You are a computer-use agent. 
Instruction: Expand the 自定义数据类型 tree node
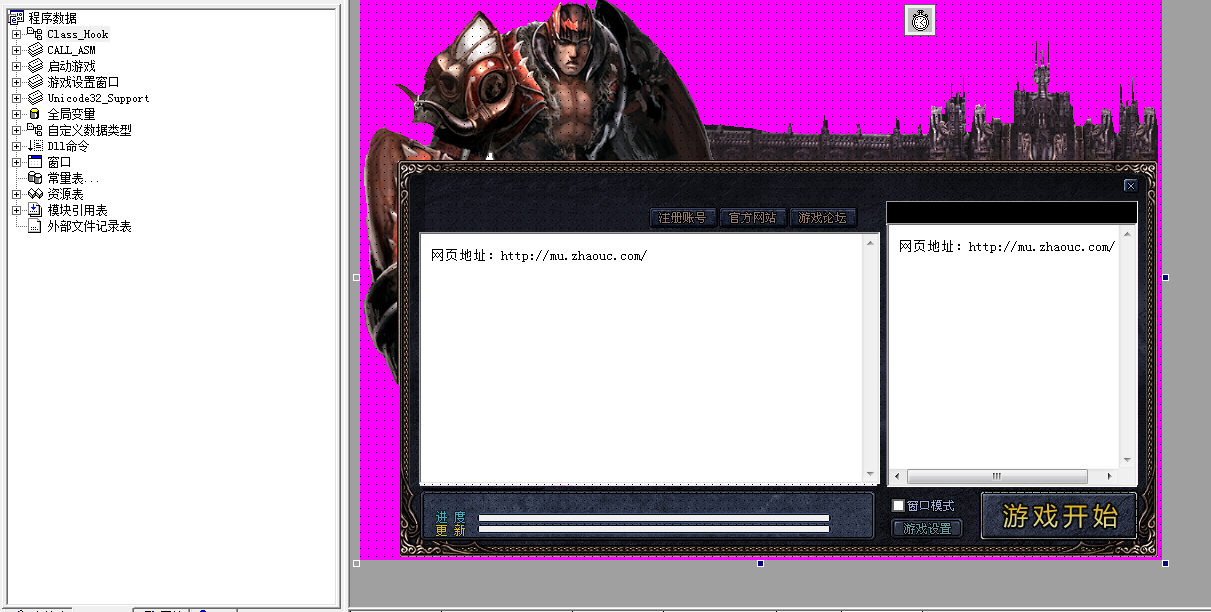coord(16,130)
